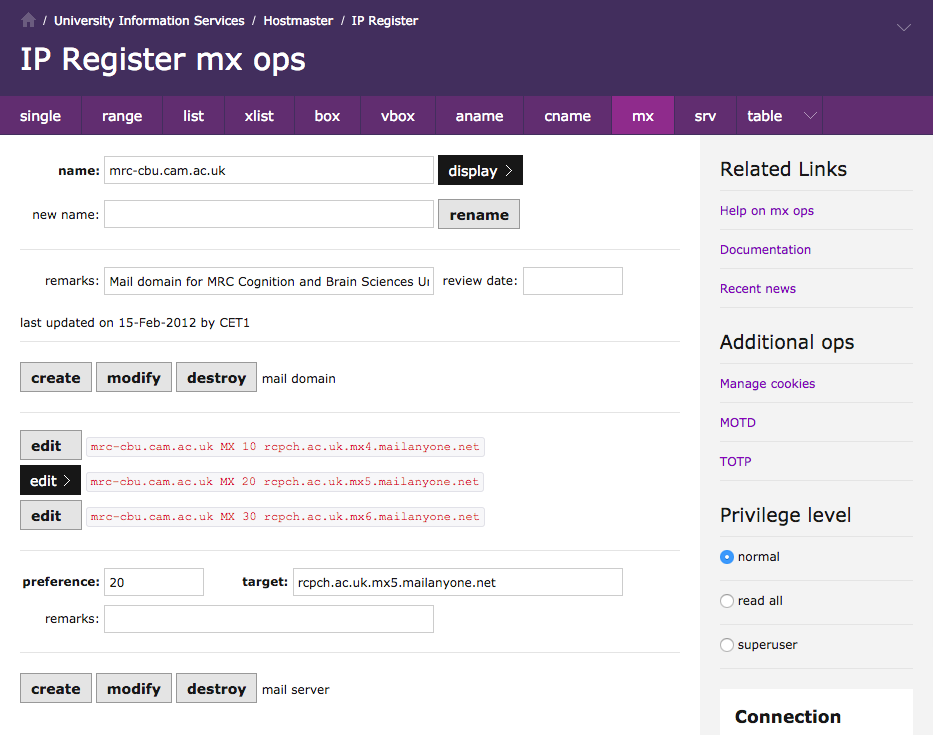The image size is (933, 735).
Task: Select the normal privilege level radio
Action: [x=727, y=557]
